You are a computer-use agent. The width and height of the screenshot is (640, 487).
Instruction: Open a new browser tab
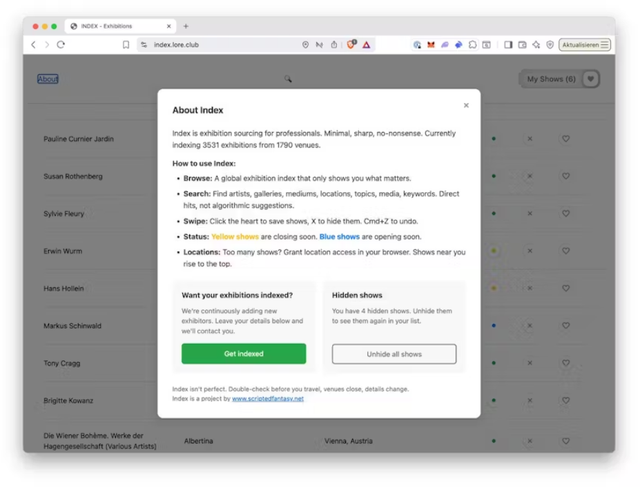pos(186,26)
